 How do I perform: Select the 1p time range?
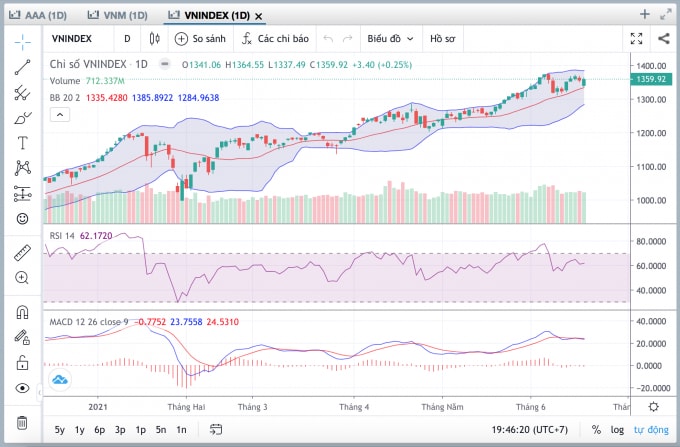141,430
